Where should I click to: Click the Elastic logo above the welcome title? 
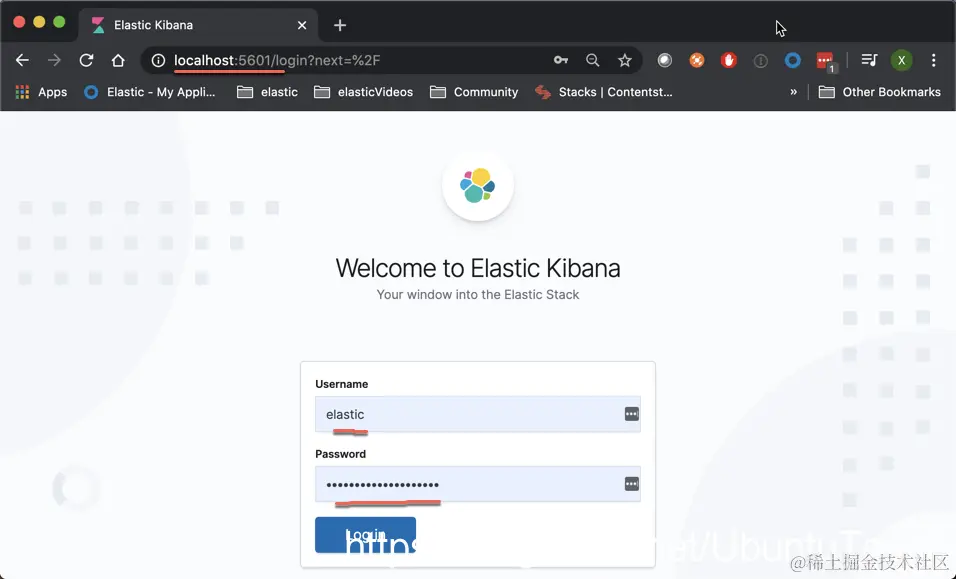point(478,185)
